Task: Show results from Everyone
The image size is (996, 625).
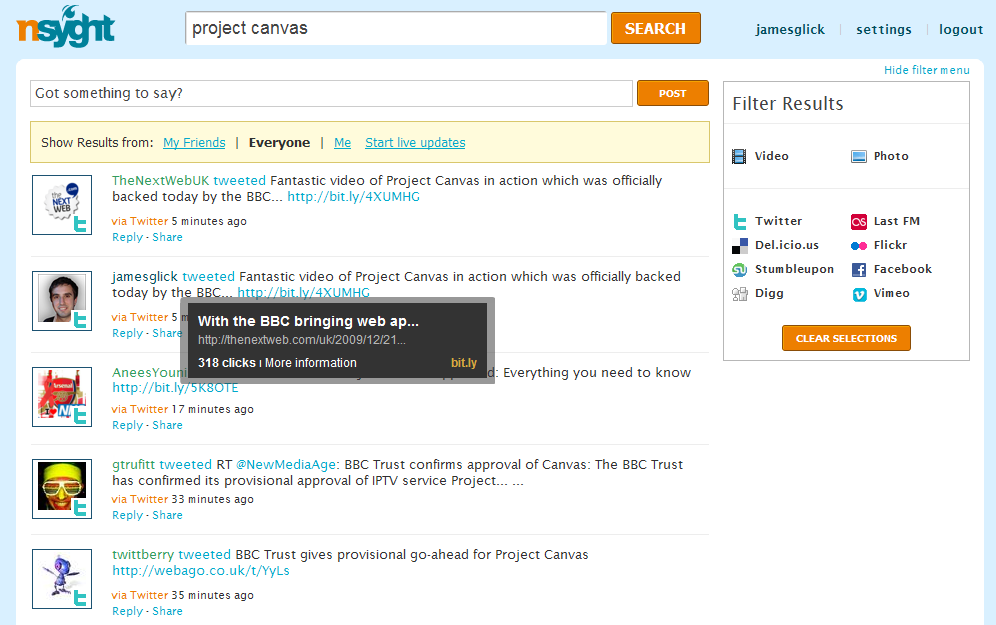Action: pyautogui.click(x=279, y=142)
